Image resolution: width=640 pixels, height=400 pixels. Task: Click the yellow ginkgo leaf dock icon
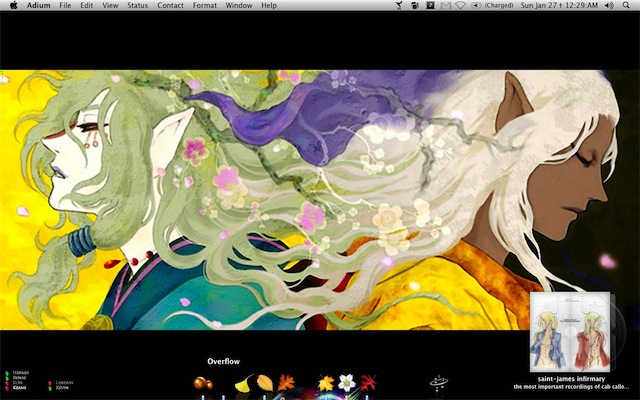coord(244,383)
